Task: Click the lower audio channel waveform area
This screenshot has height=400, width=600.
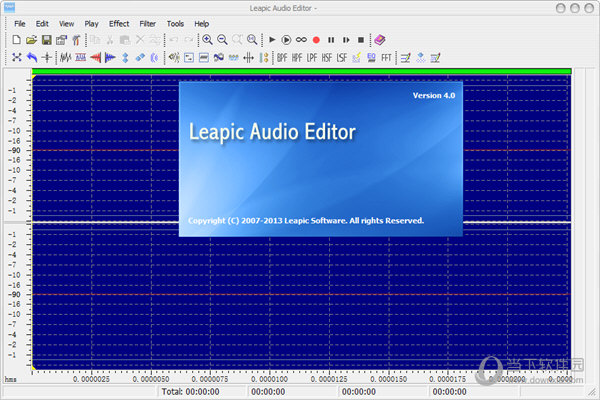Action: click(302, 295)
